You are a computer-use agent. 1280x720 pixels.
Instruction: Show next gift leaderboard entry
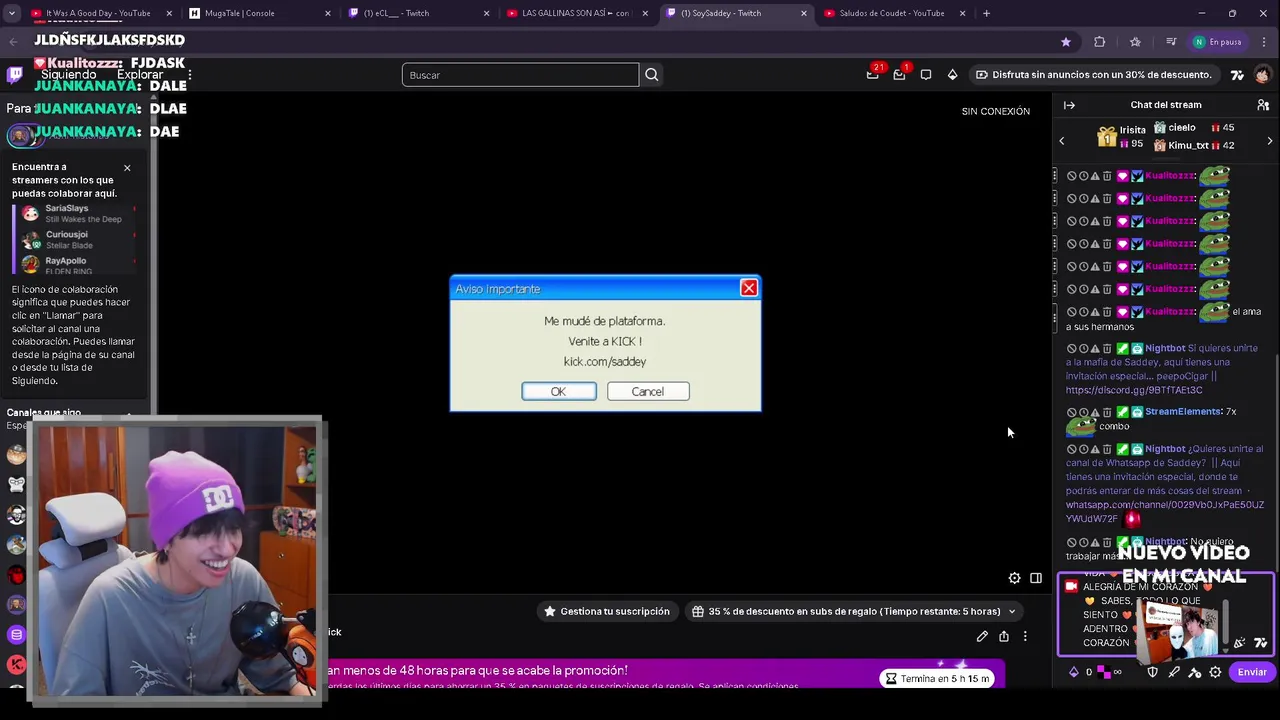pos(1270,141)
